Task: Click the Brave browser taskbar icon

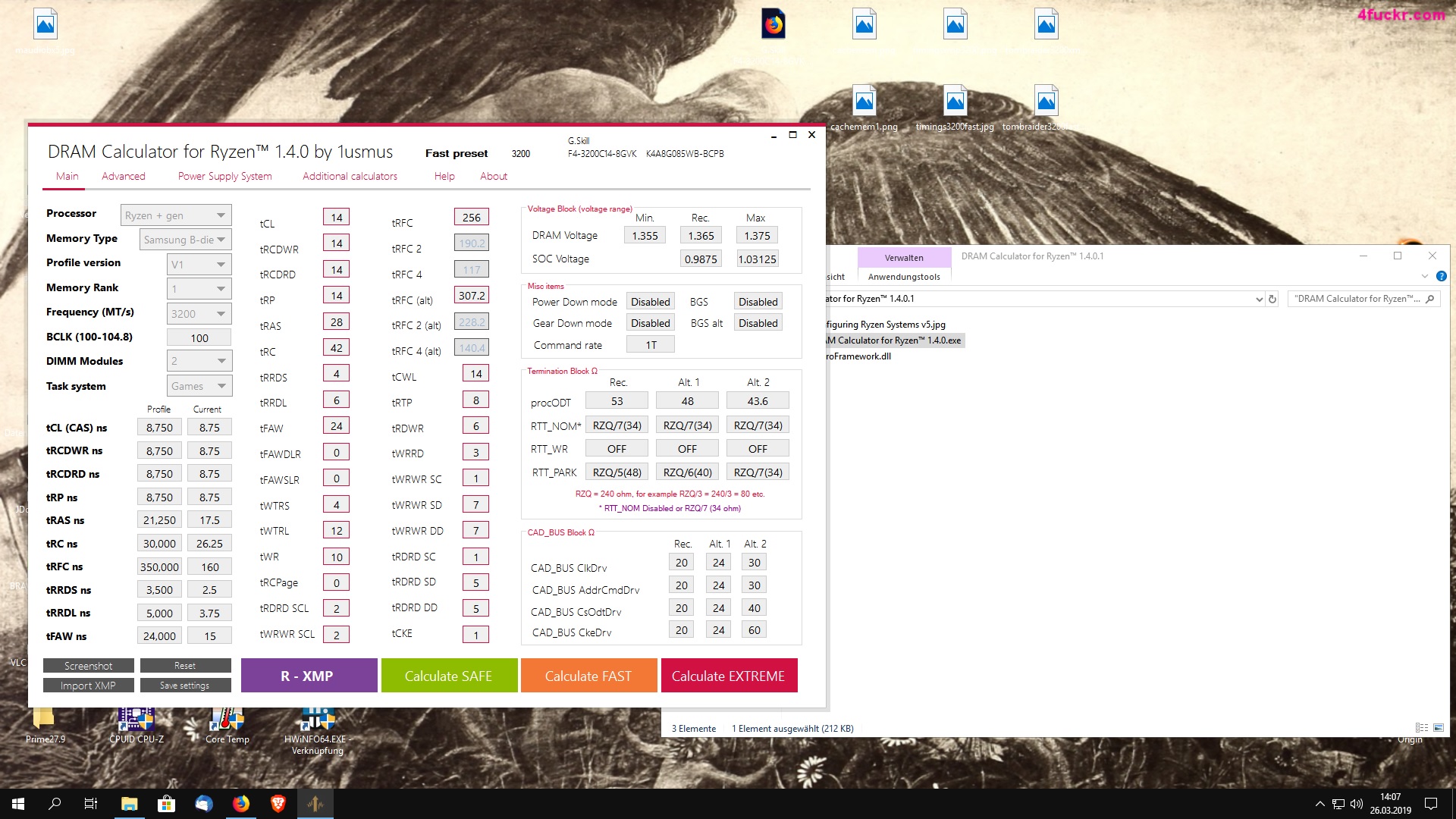Action: click(278, 804)
